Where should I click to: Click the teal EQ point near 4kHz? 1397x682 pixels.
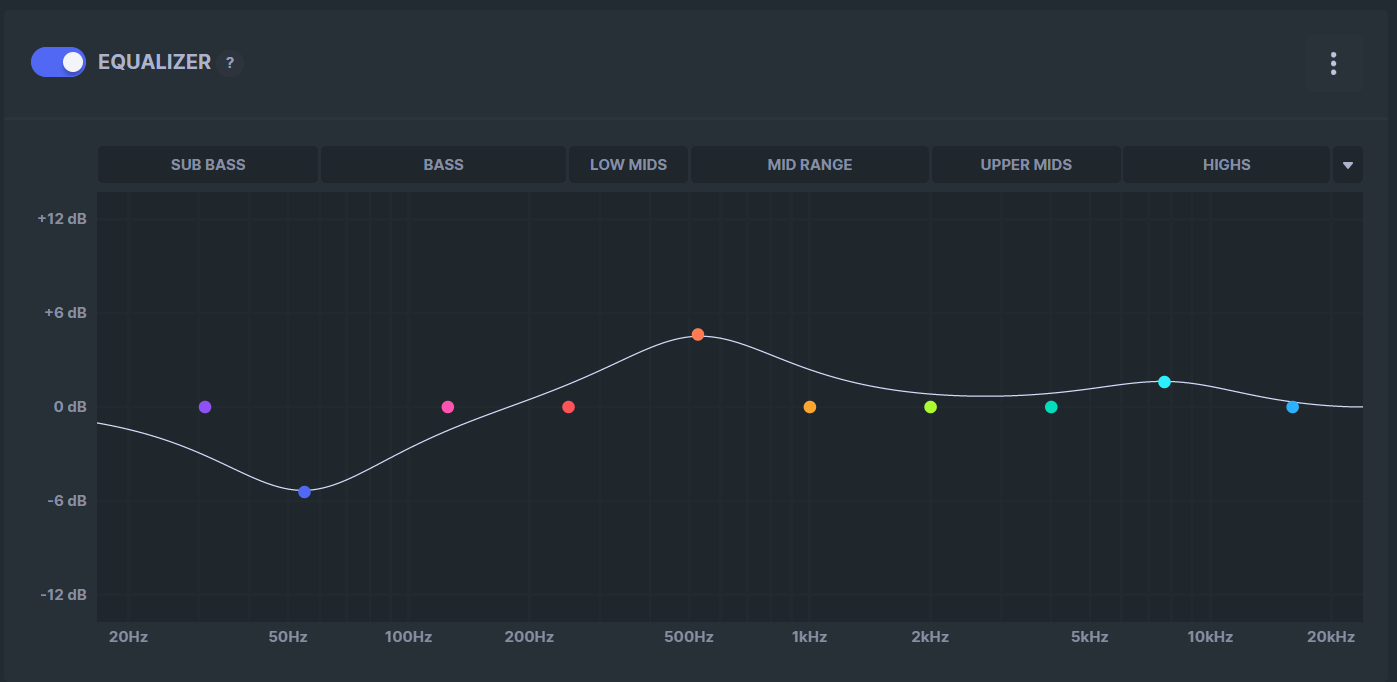1051,407
